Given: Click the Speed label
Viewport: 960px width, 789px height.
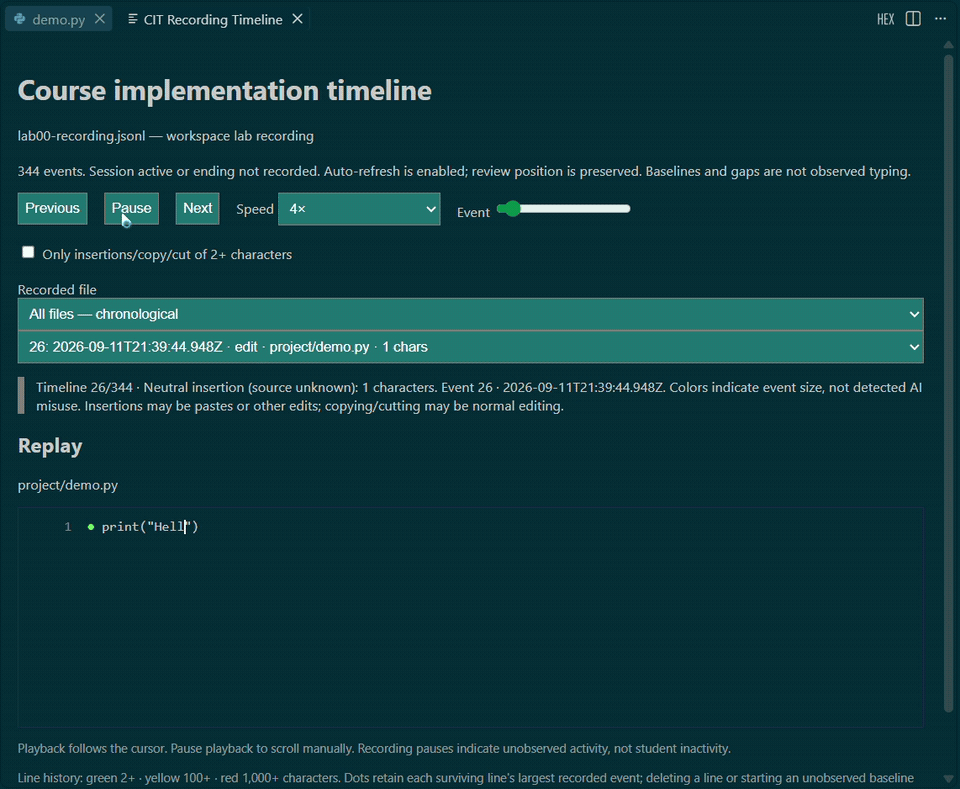Looking at the screenshot, I should (x=255, y=209).
